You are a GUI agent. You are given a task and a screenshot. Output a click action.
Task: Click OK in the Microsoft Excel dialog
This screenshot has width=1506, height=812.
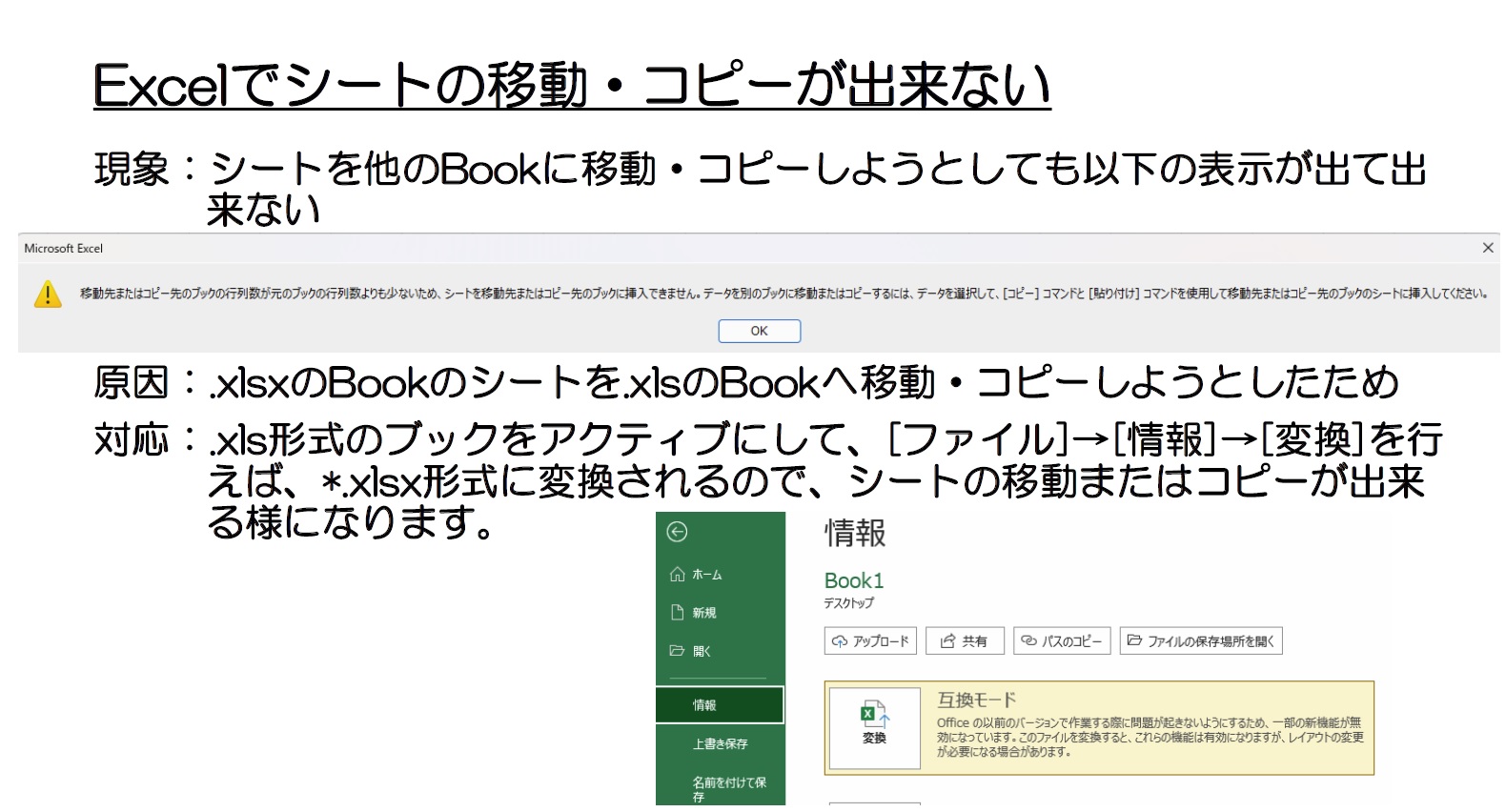point(759,331)
